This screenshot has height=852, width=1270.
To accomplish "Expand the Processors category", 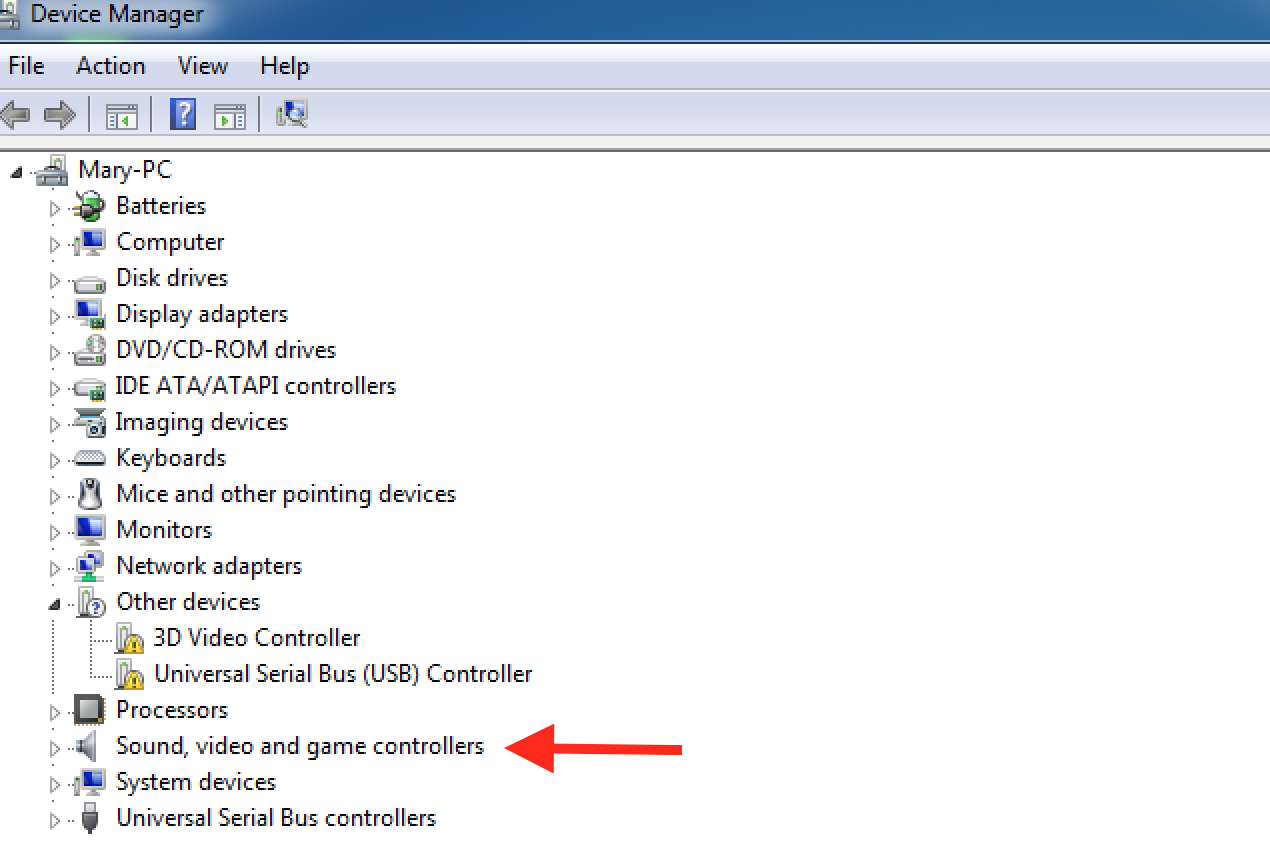I will 55,713.
